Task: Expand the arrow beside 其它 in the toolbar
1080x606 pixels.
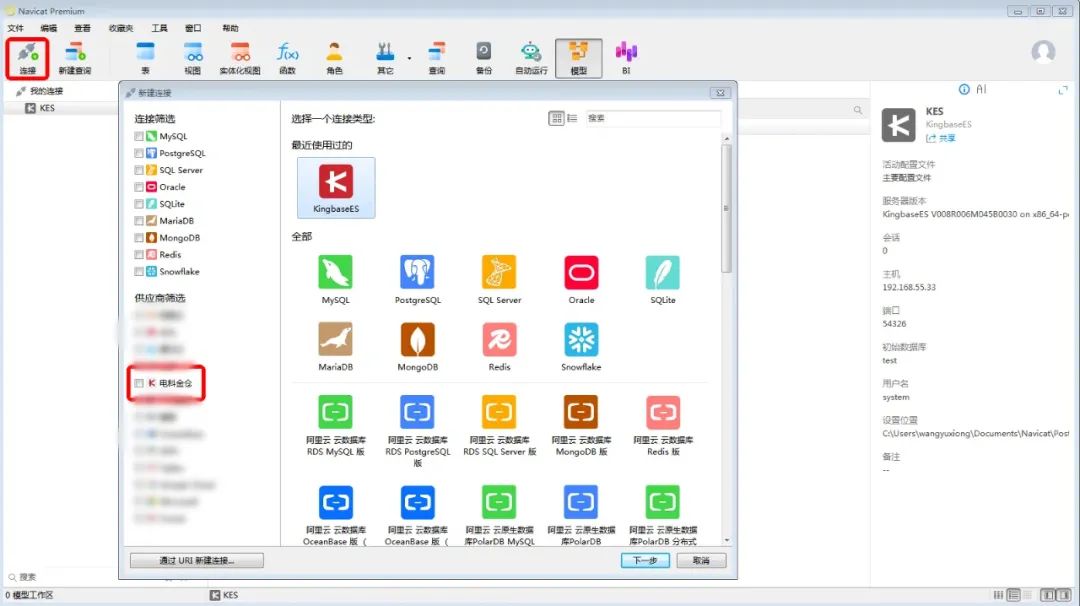Action: click(x=409, y=59)
